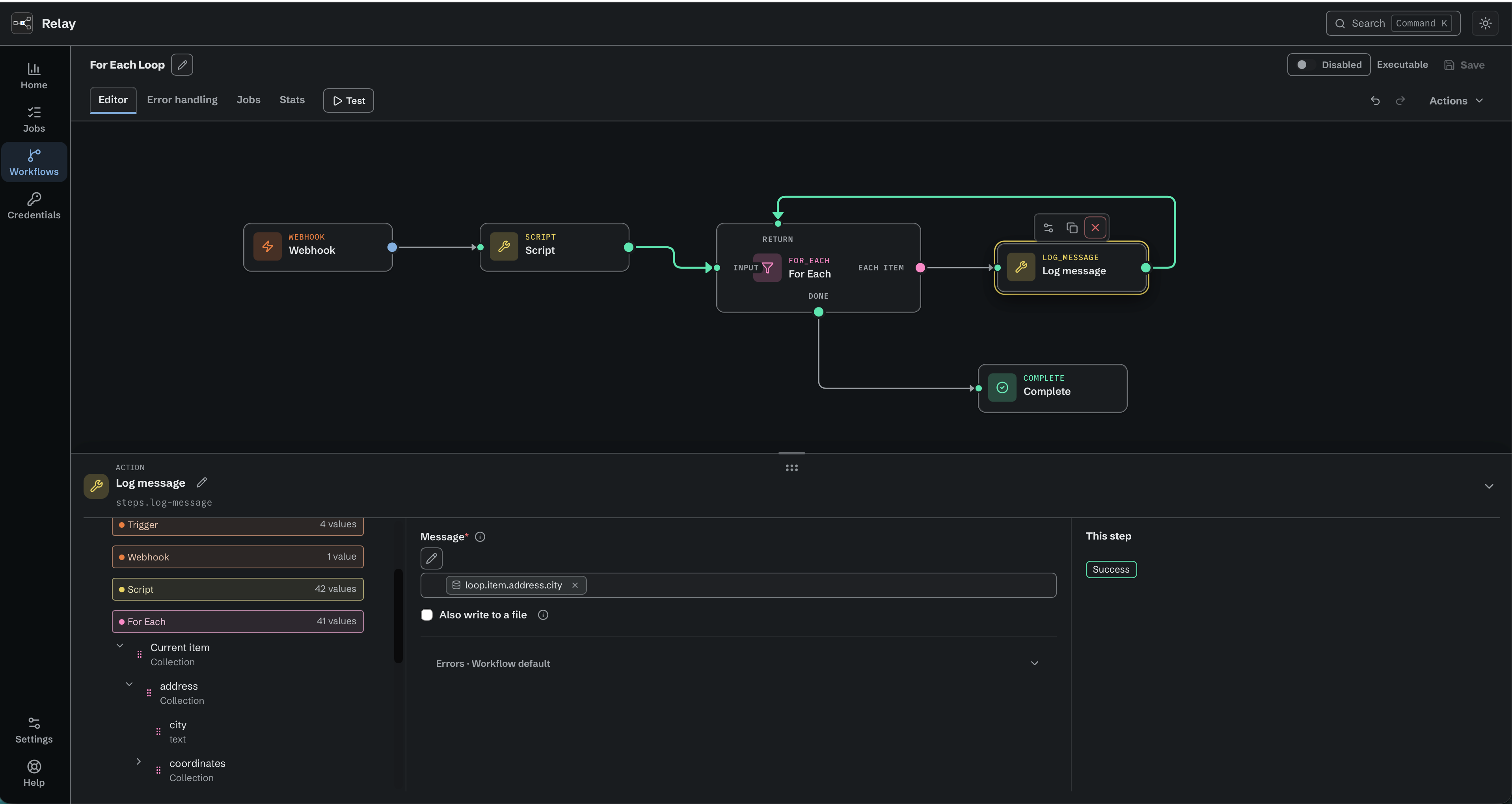Remove loop.item.address.city tag with x
This screenshot has width=1512, height=804.
[575, 585]
